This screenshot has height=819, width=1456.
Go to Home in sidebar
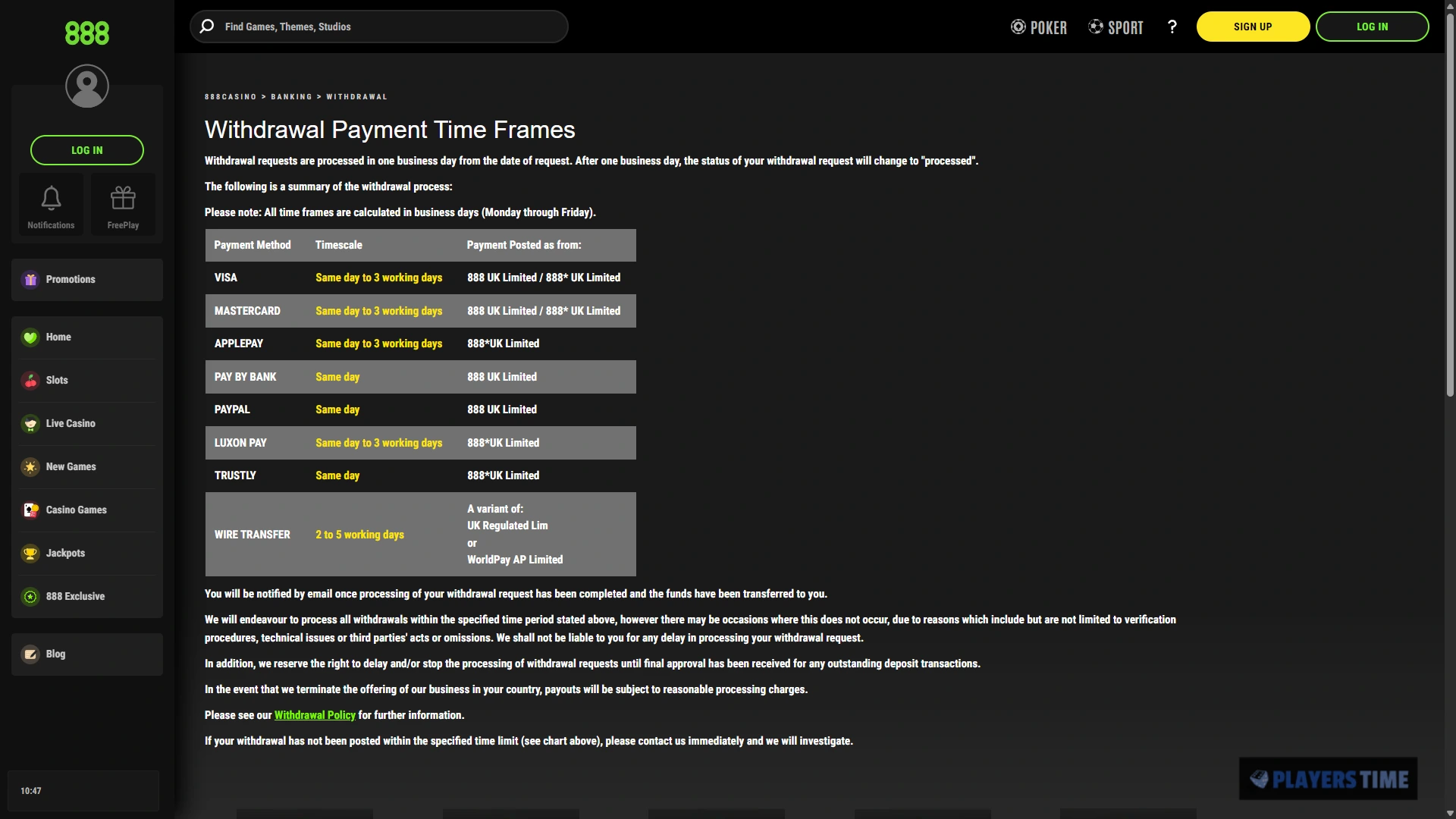58,337
